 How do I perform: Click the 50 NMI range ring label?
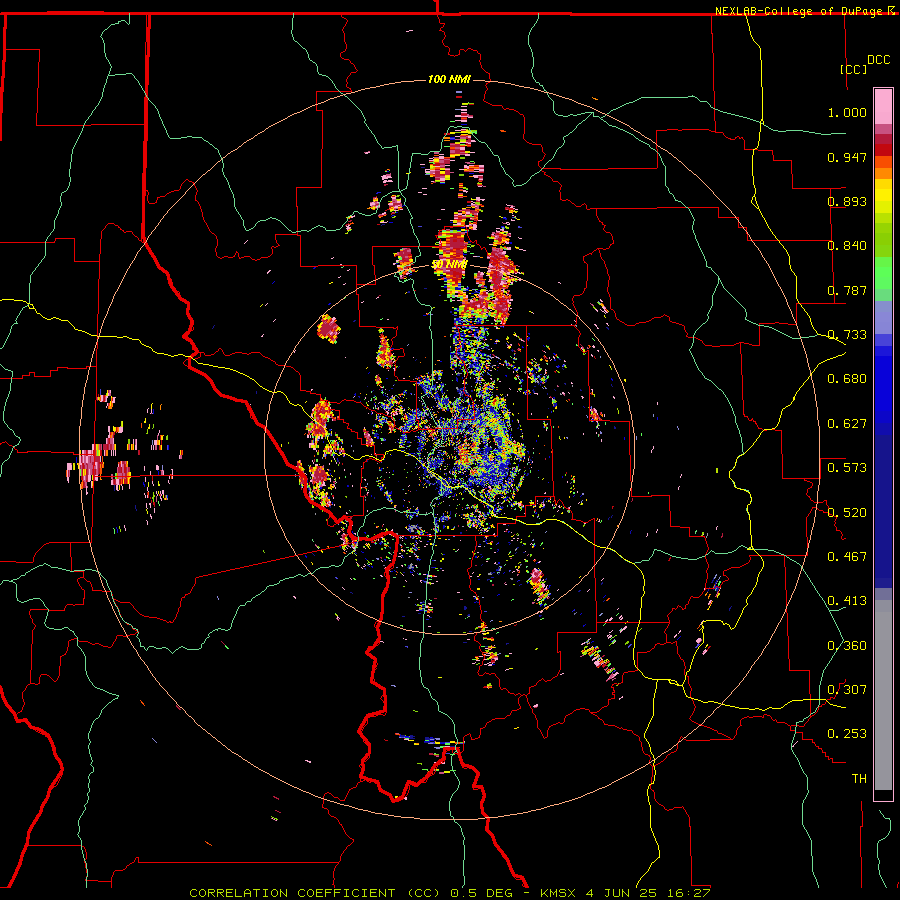(x=449, y=265)
